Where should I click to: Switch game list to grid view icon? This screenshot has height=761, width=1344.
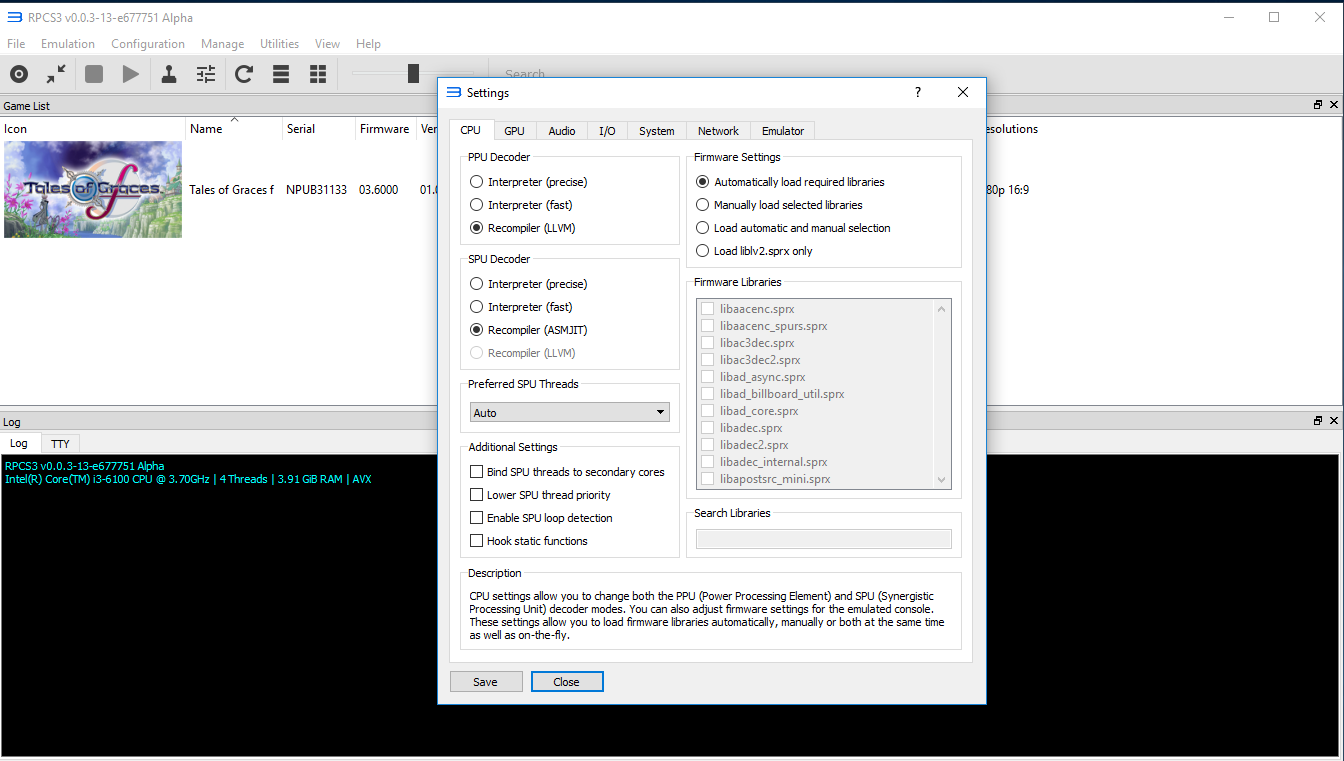318,74
